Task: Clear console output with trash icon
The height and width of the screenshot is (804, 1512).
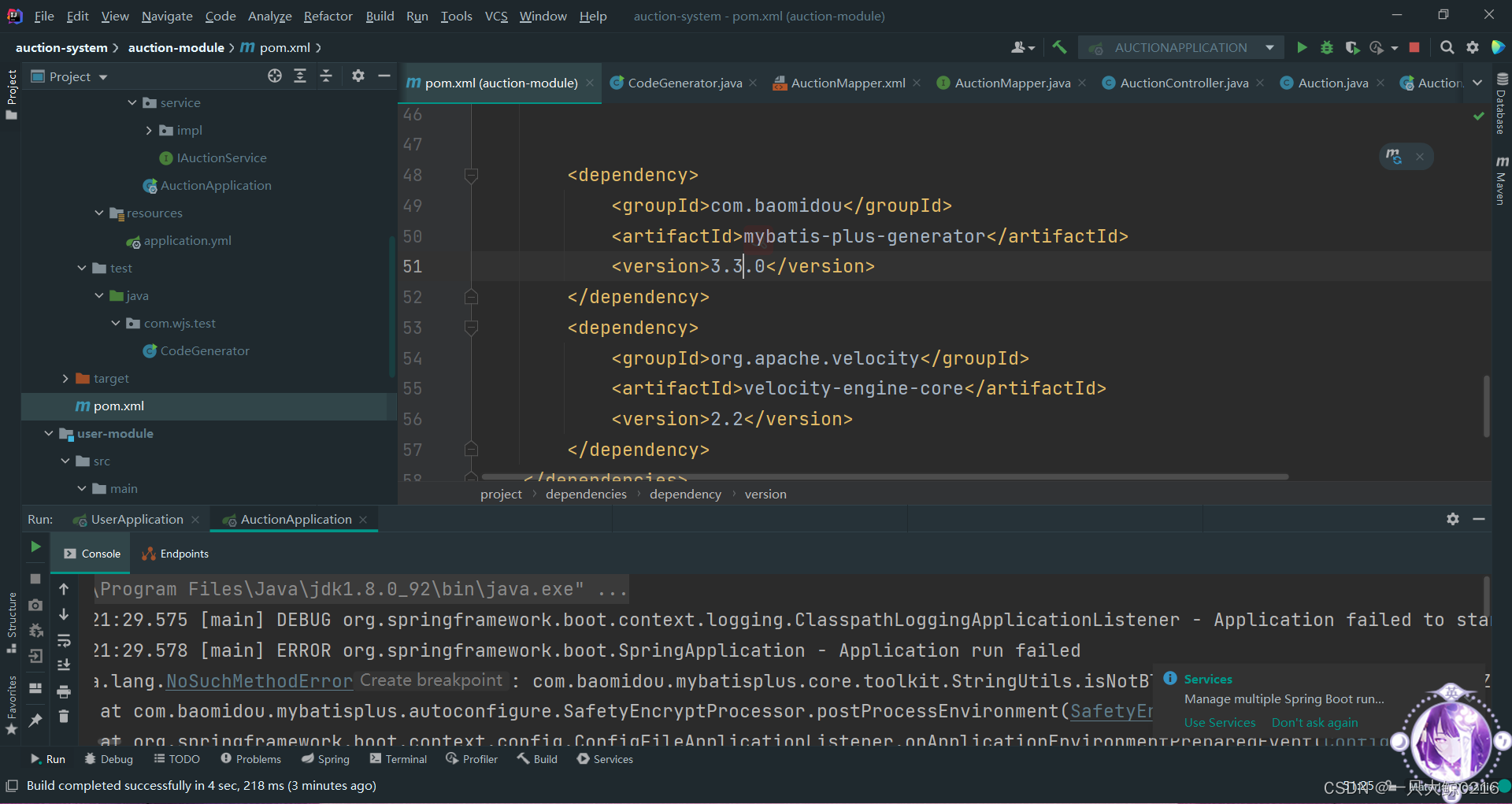Action: (64, 717)
